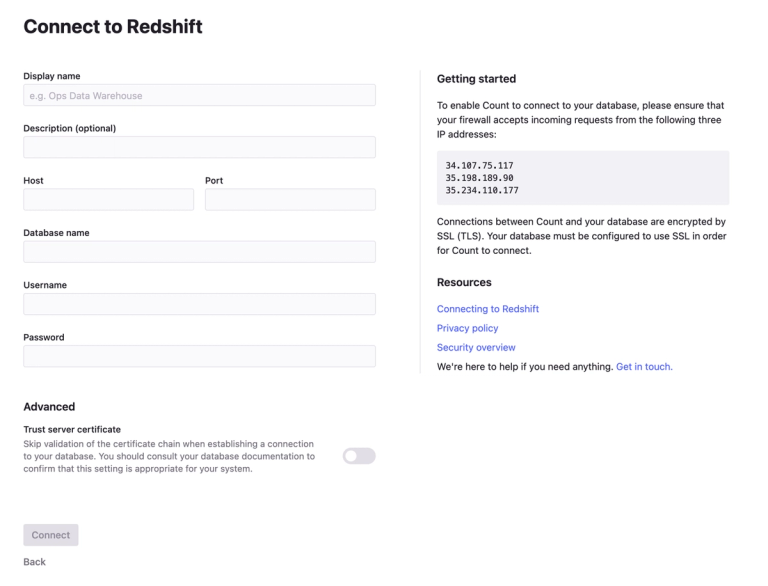Enable the Trust server certificate toggle
Screen dimensions: 768x586
[x=359, y=456]
